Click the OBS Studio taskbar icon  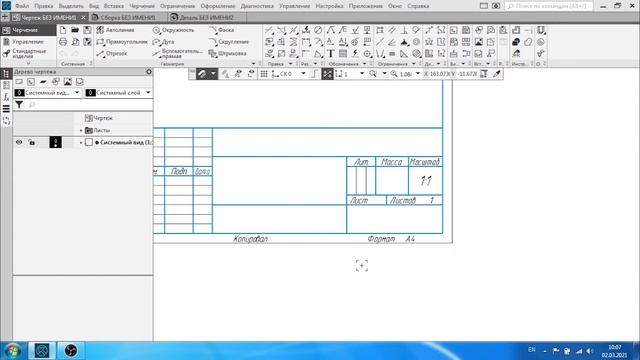click(x=71, y=351)
